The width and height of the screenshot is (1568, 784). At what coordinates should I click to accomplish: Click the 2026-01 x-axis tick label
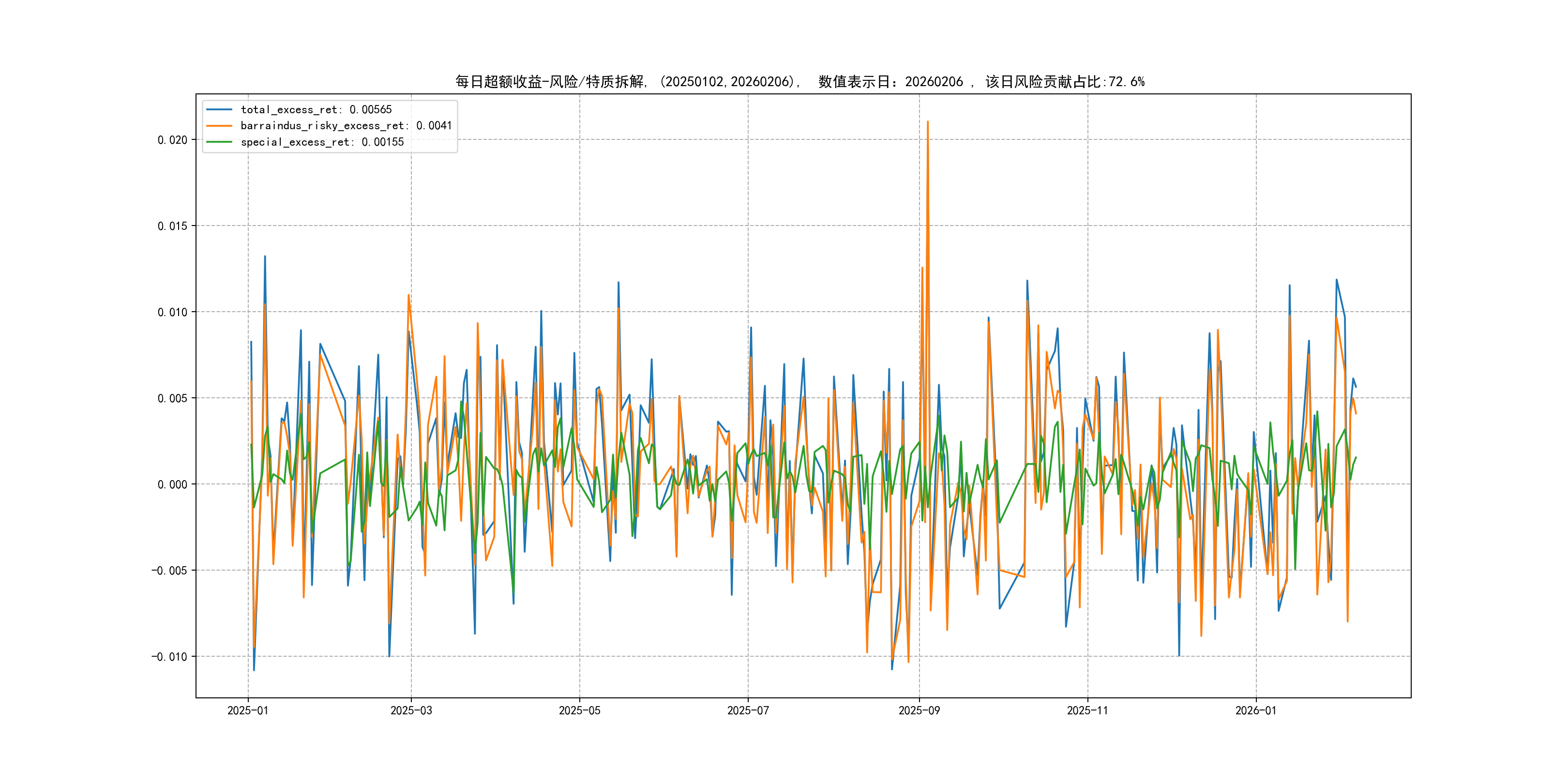point(1255,710)
